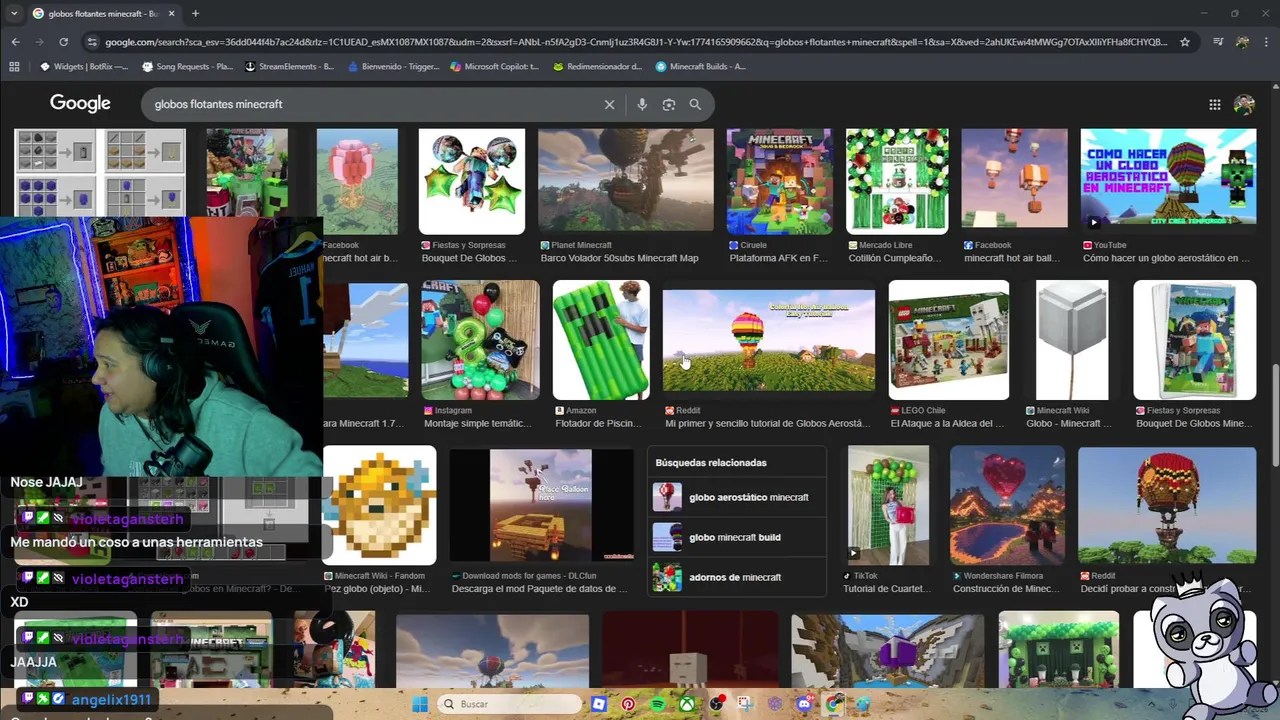The height and width of the screenshot is (720, 1280).
Task: Select the adornos de minecraft related search
Action: 738,577
